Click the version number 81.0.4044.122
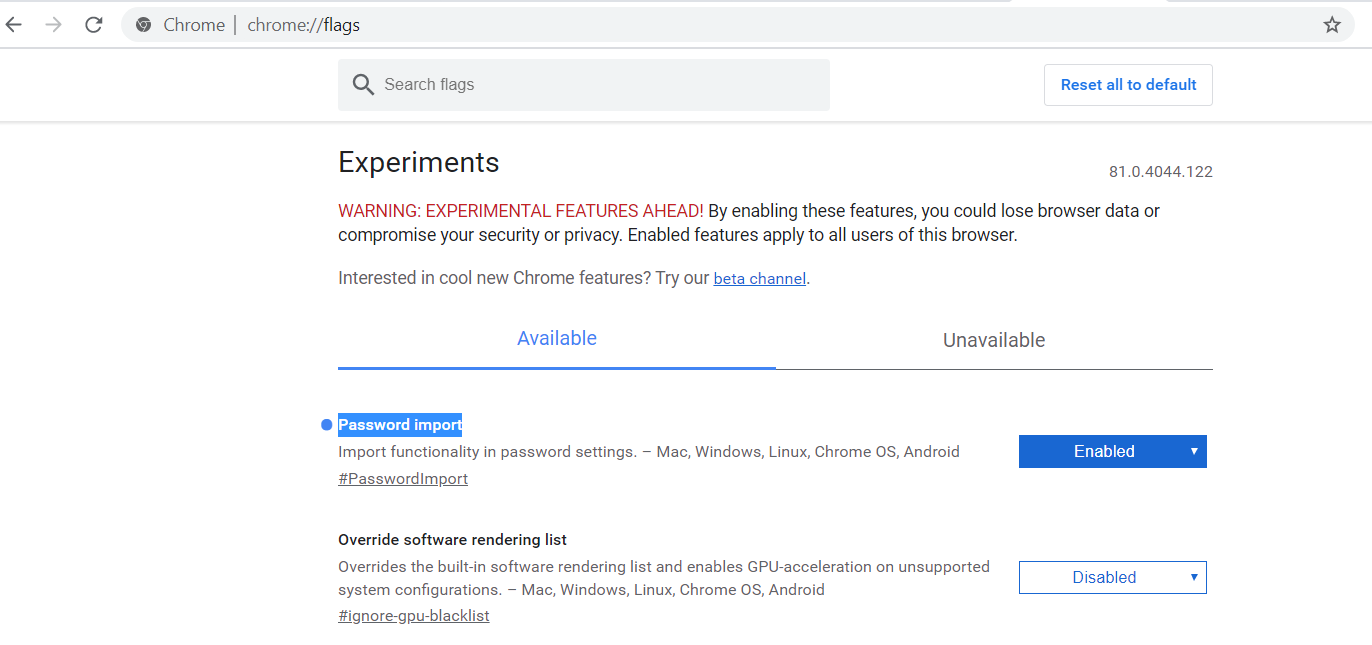1372x645 pixels. (x=1160, y=172)
